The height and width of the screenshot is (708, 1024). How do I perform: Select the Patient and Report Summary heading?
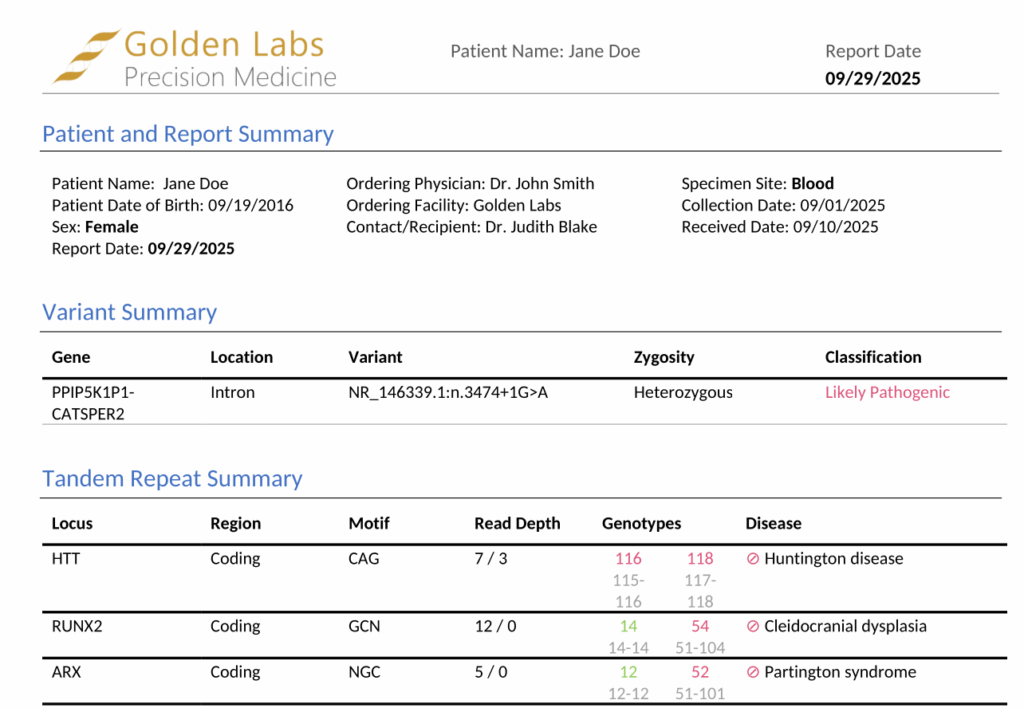click(188, 134)
